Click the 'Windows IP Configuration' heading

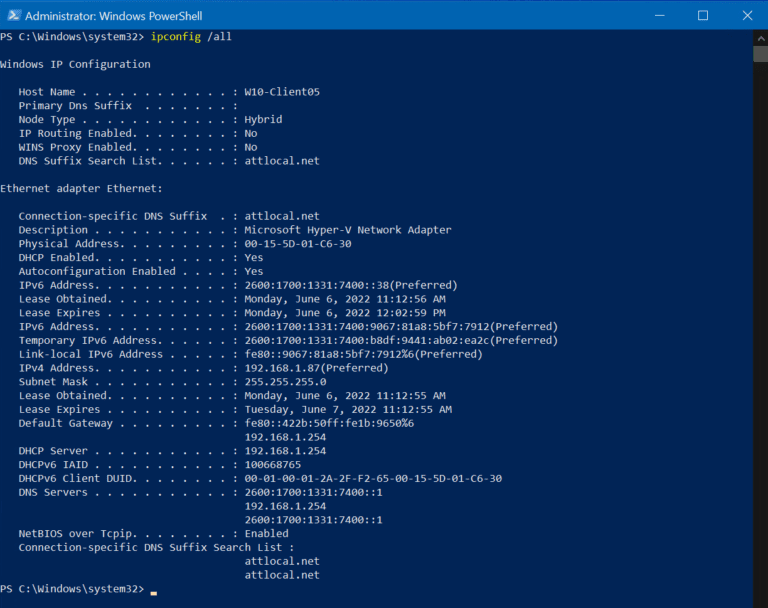click(x=75, y=64)
